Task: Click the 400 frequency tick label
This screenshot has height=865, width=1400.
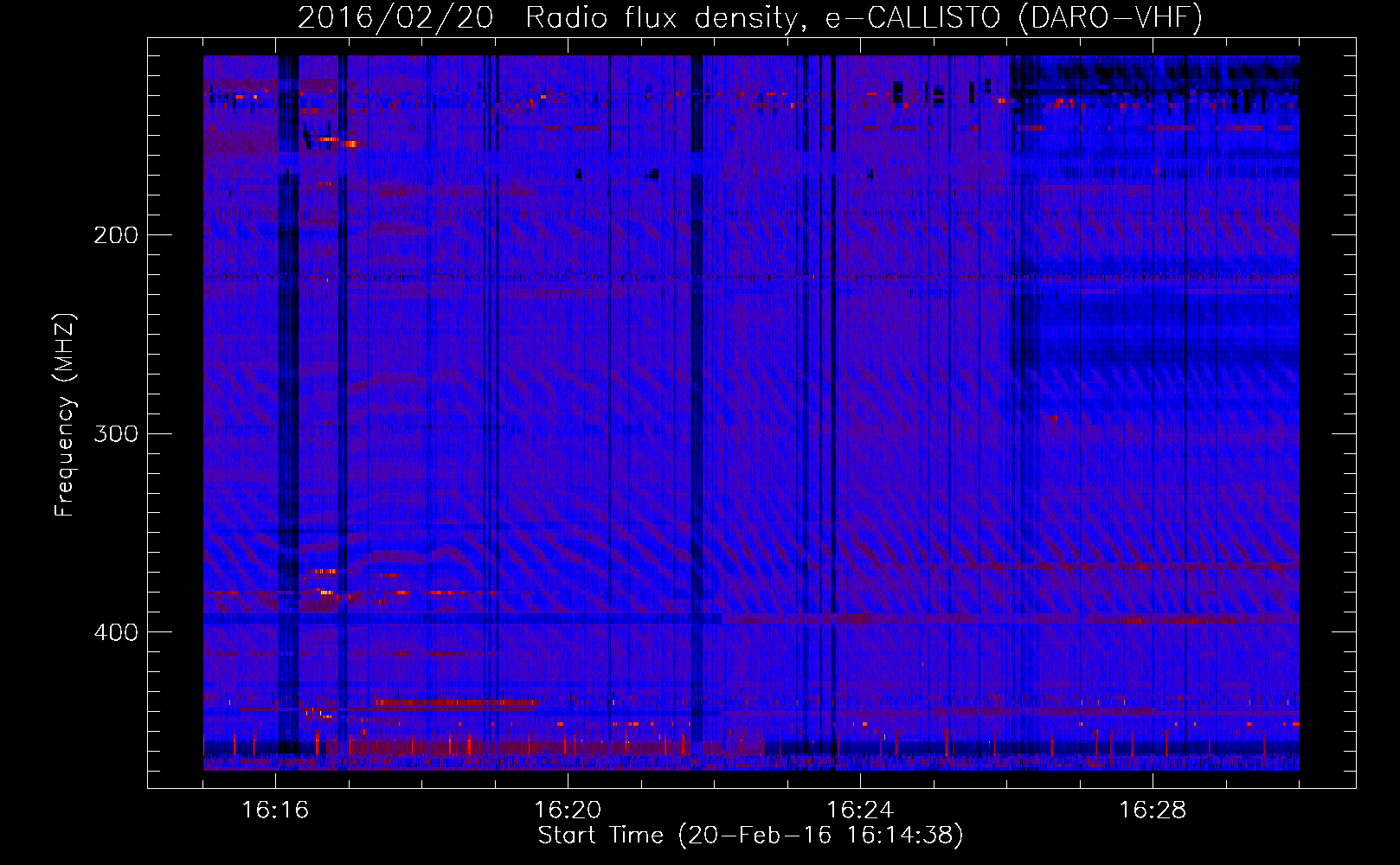Action: (x=116, y=632)
